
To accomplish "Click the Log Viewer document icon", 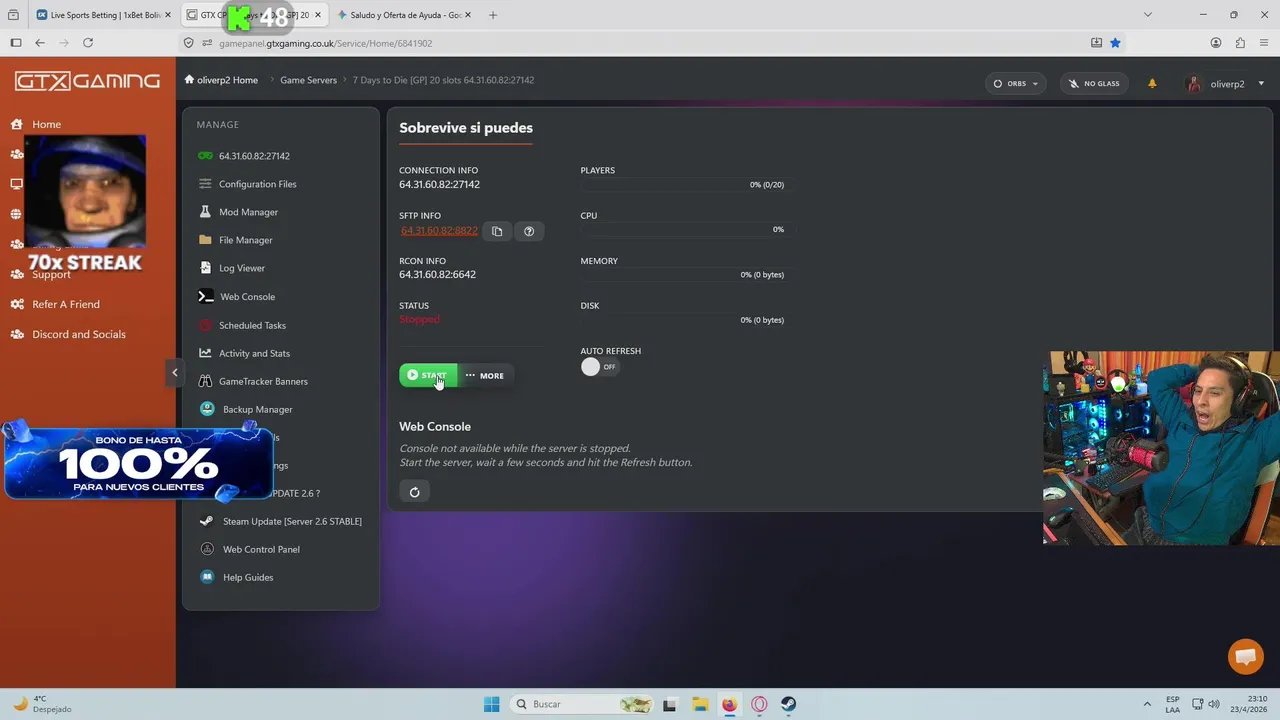I will [205, 268].
